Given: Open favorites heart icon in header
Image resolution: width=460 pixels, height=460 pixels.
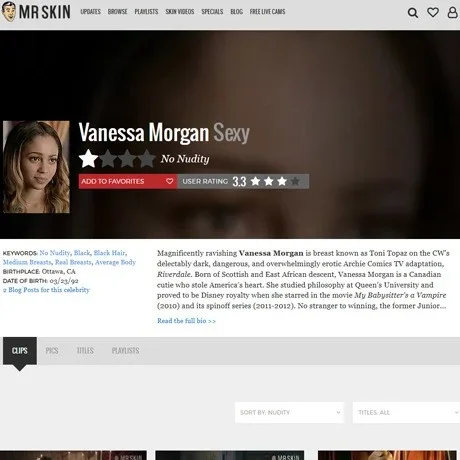Looking at the screenshot, I should 433,13.
